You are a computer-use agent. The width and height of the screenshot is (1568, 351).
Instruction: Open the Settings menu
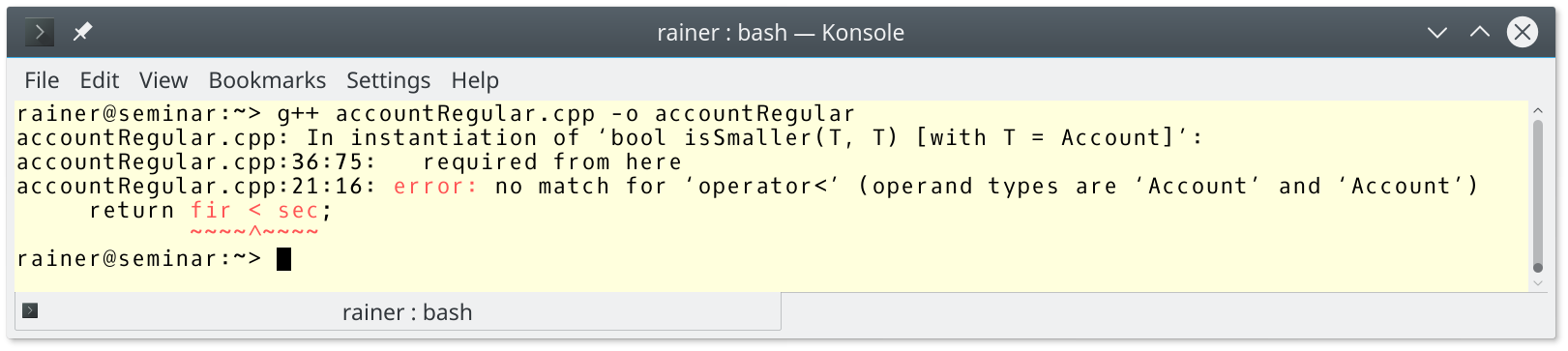point(388,80)
